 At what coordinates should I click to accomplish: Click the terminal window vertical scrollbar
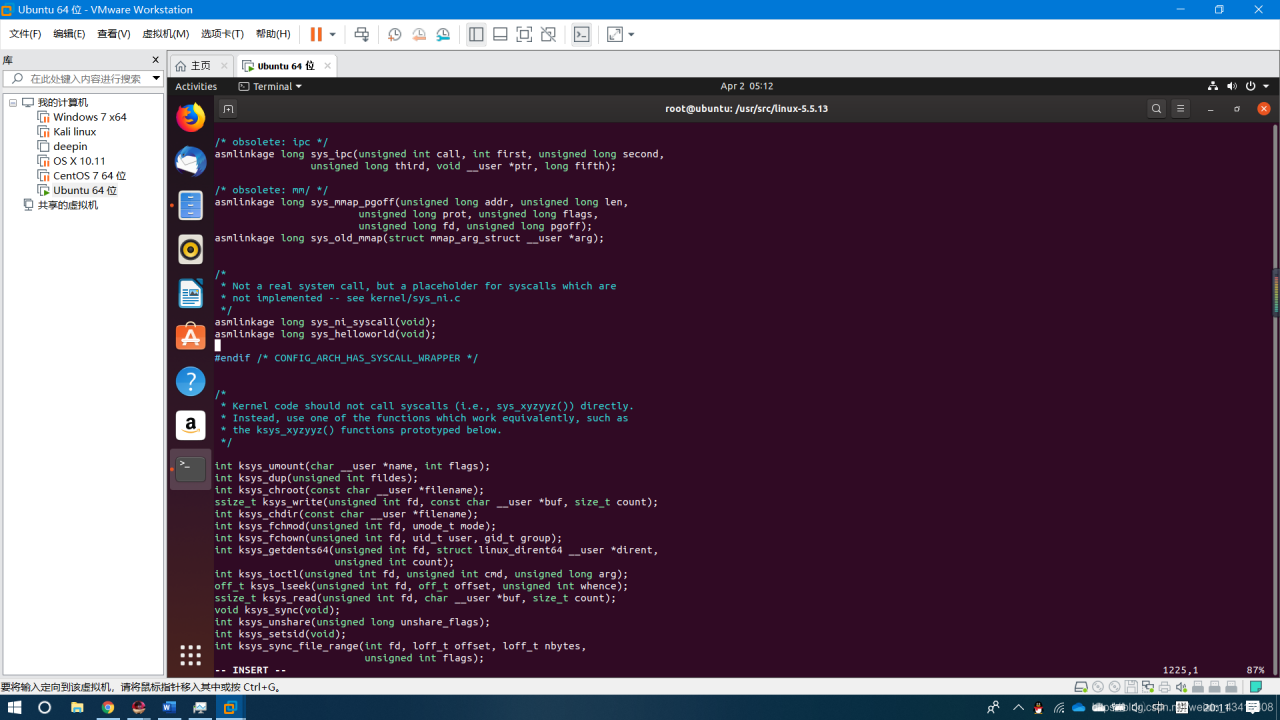(x=1273, y=398)
